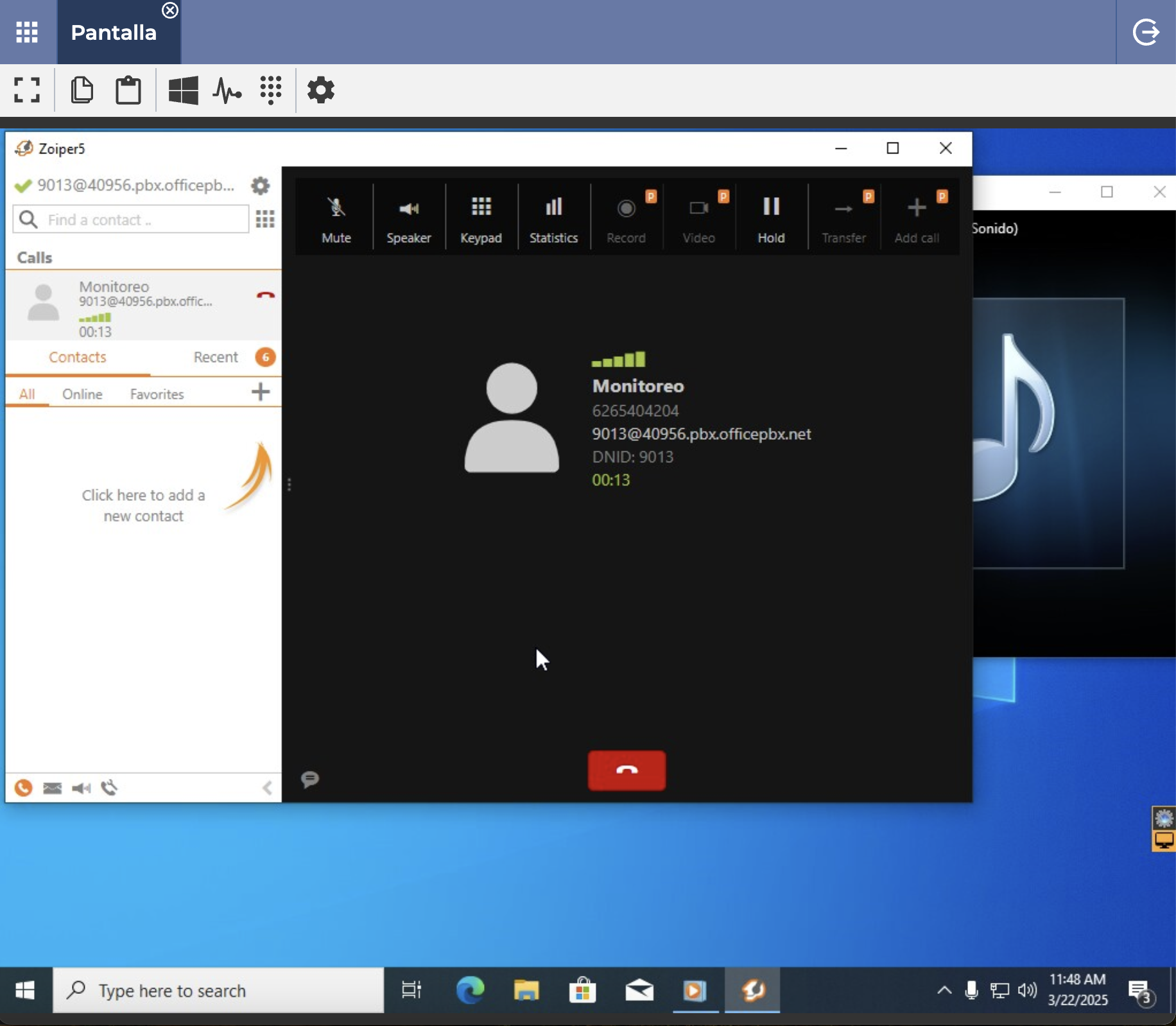This screenshot has height=1026, width=1176.
Task: Switch to the Contacts tab
Action: [x=78, y=357]
